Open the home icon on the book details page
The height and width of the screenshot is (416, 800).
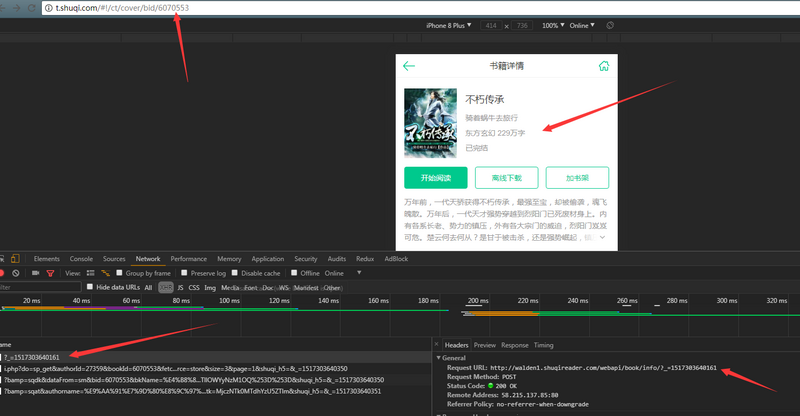coord(604,66)
